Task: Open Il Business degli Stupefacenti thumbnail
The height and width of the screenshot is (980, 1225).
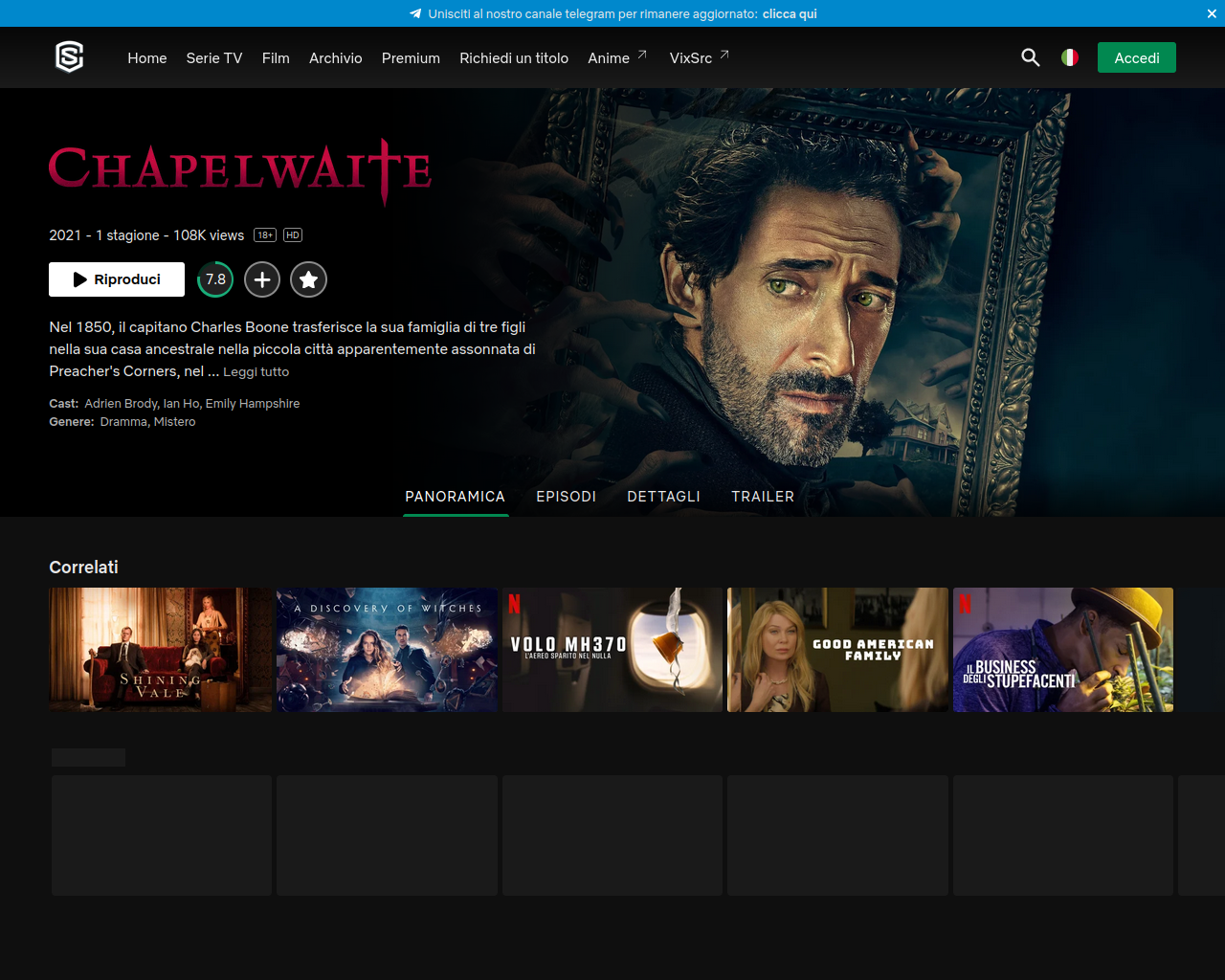Action: tap(1063, 650)
